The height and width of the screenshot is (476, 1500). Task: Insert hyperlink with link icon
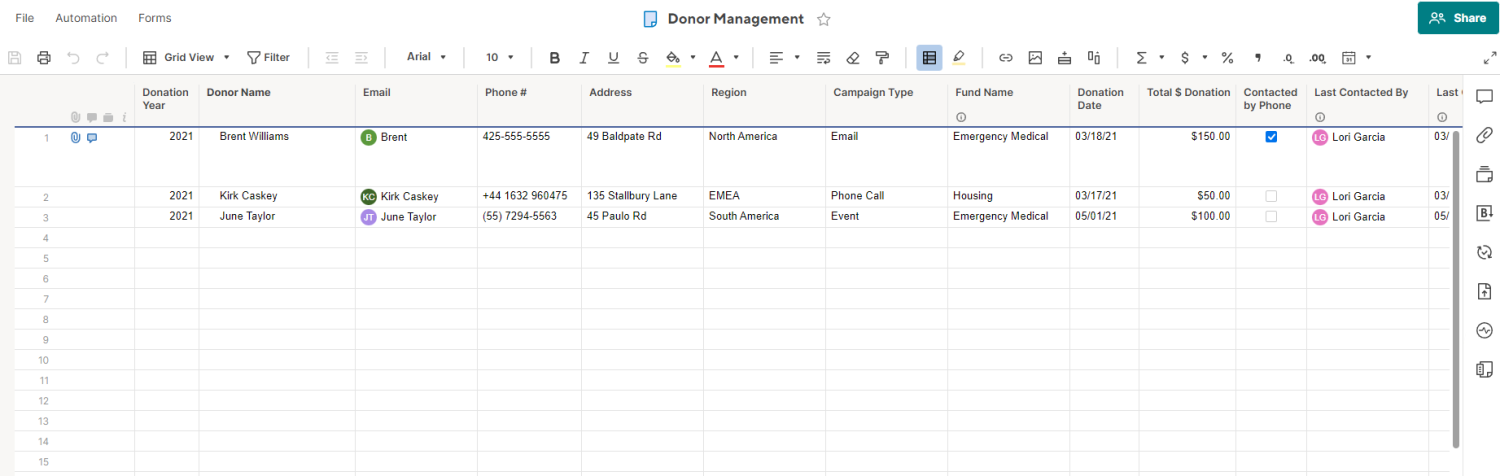1006,58
